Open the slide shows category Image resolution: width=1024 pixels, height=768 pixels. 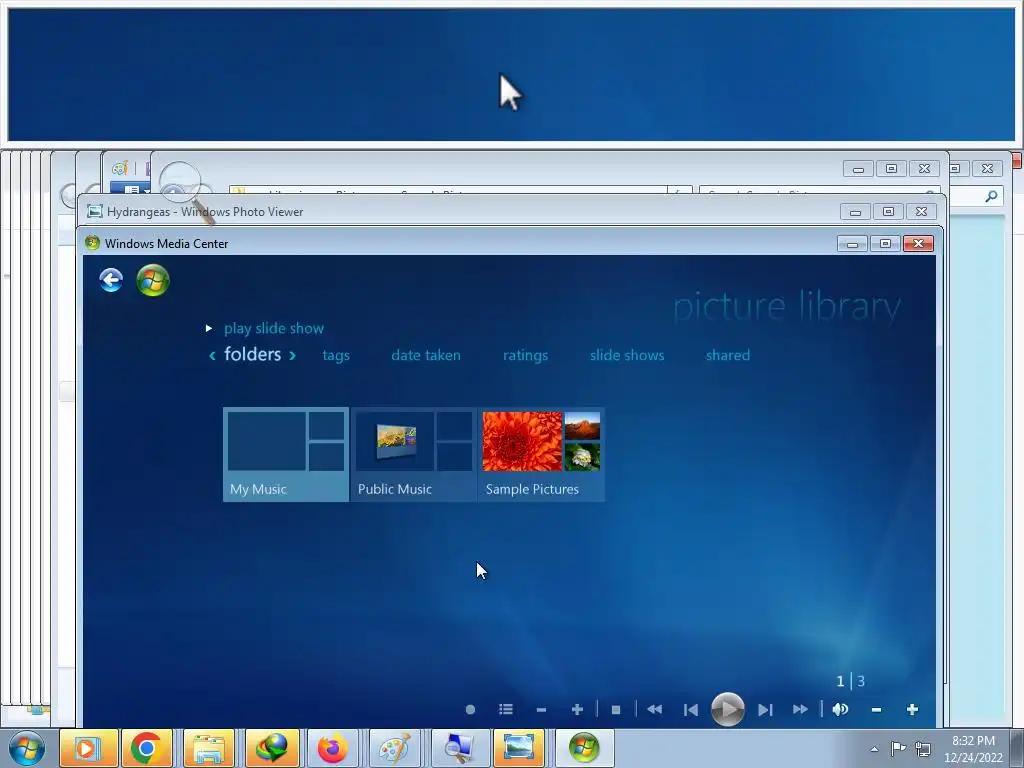coord(627,355)
